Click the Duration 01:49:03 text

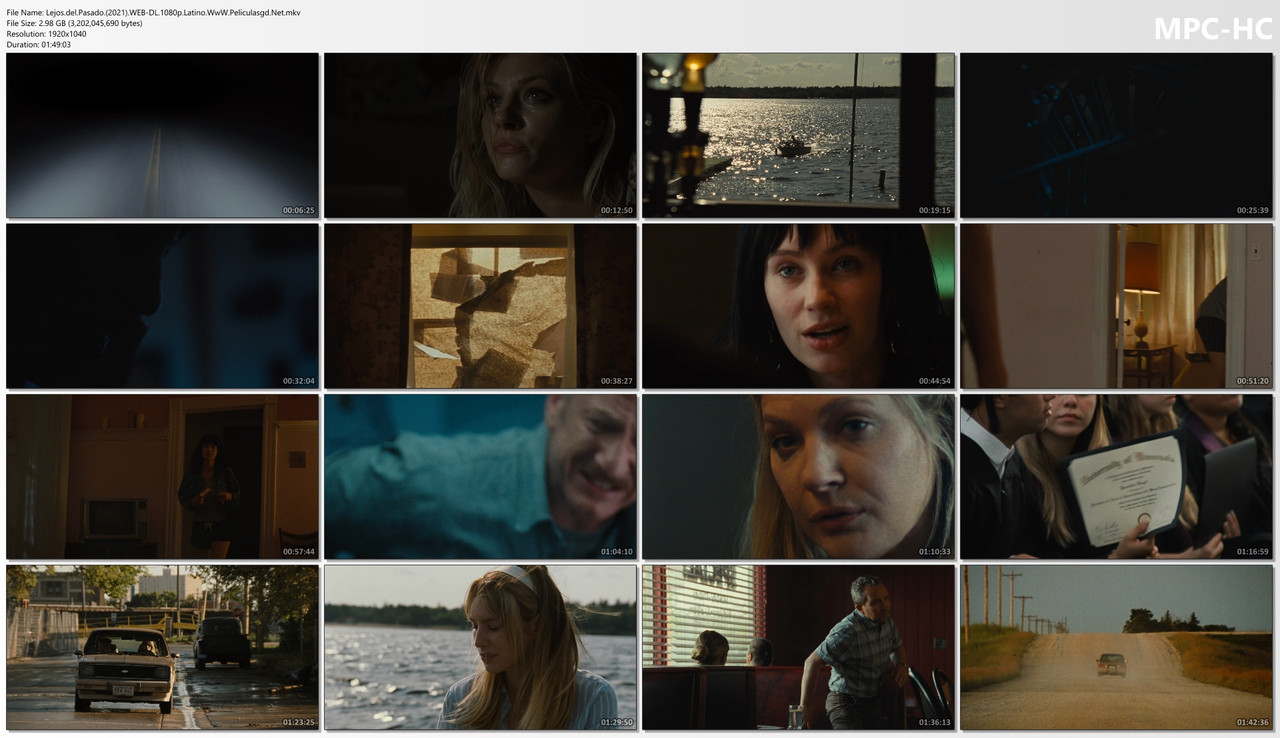pos(38,45)
